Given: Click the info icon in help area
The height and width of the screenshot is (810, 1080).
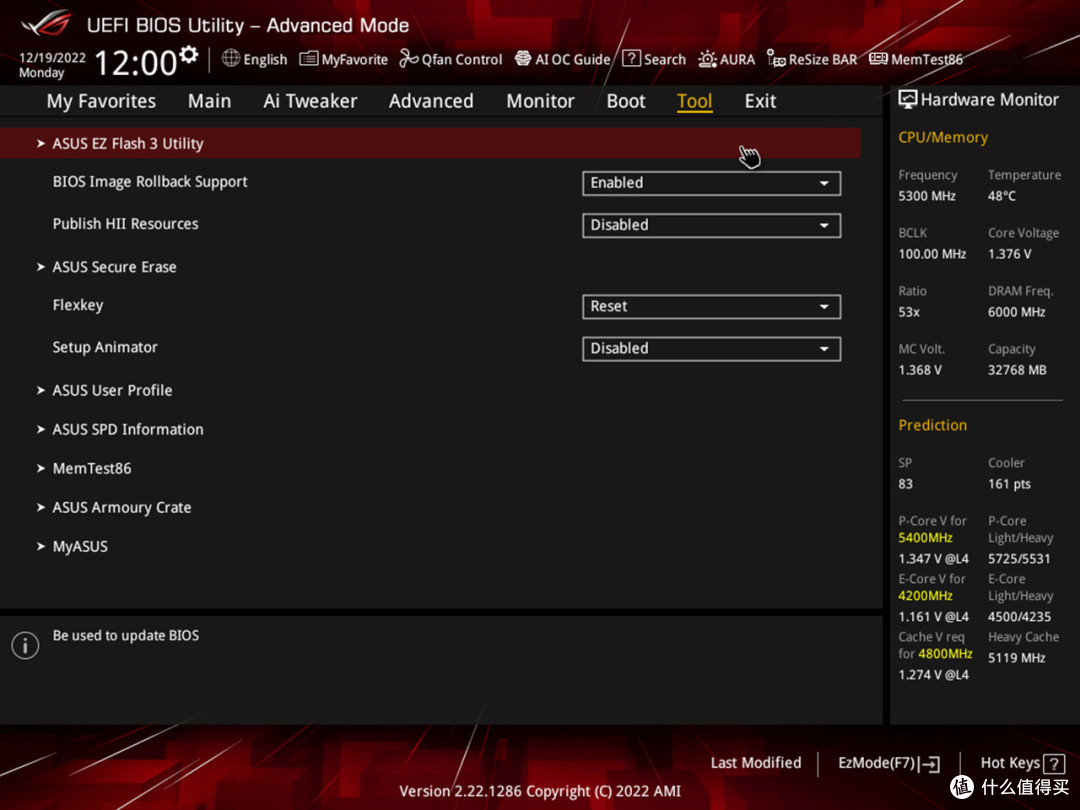Looking at the screenshot, I should click(25, 645).
